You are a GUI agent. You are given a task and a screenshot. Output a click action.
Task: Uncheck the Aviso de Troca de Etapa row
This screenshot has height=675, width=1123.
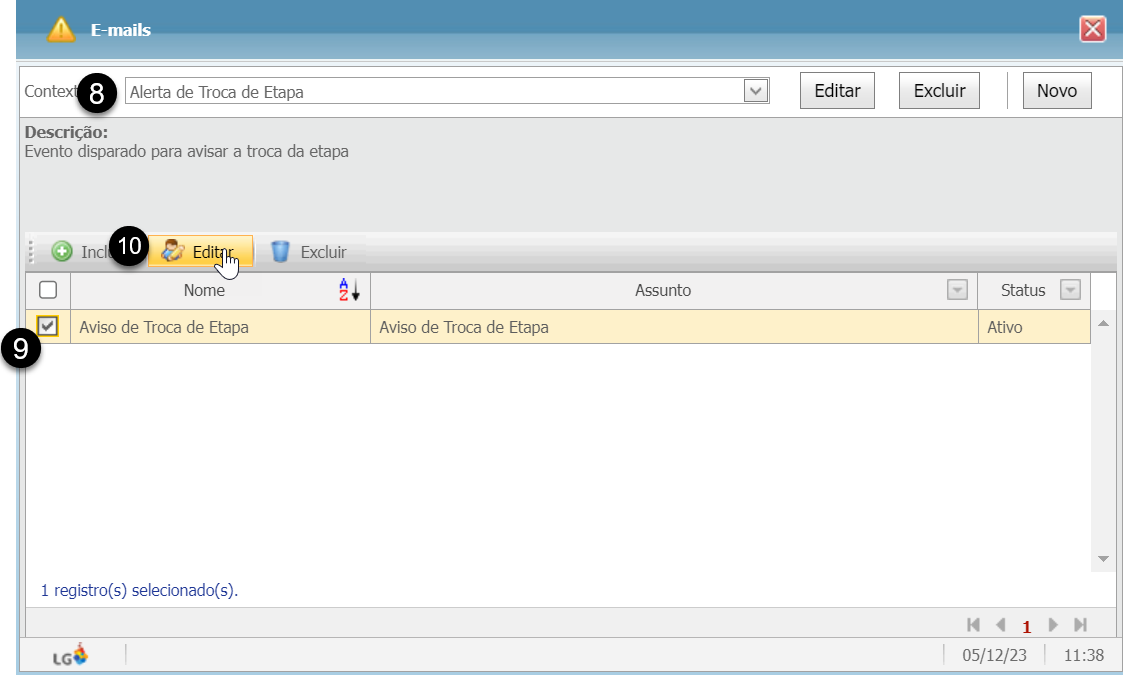(48, 326)
